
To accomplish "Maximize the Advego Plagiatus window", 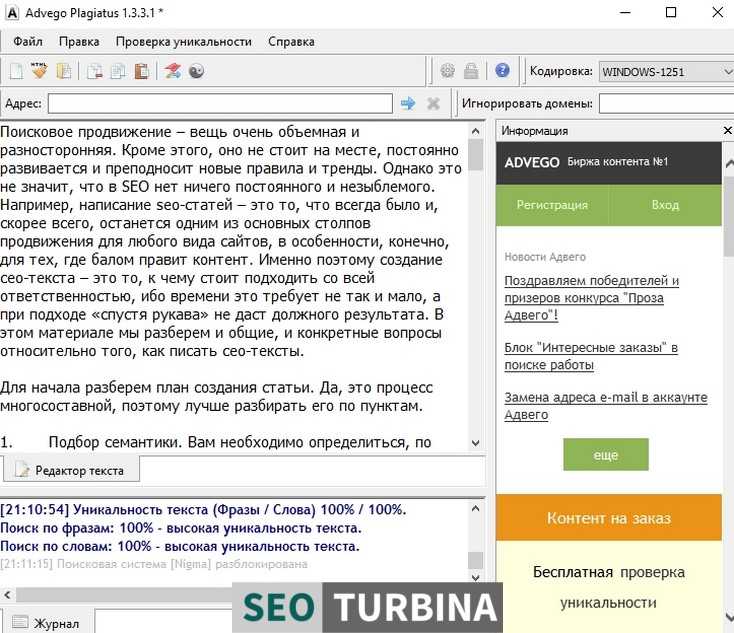I will pyautogui.click(x=671, y=13).
